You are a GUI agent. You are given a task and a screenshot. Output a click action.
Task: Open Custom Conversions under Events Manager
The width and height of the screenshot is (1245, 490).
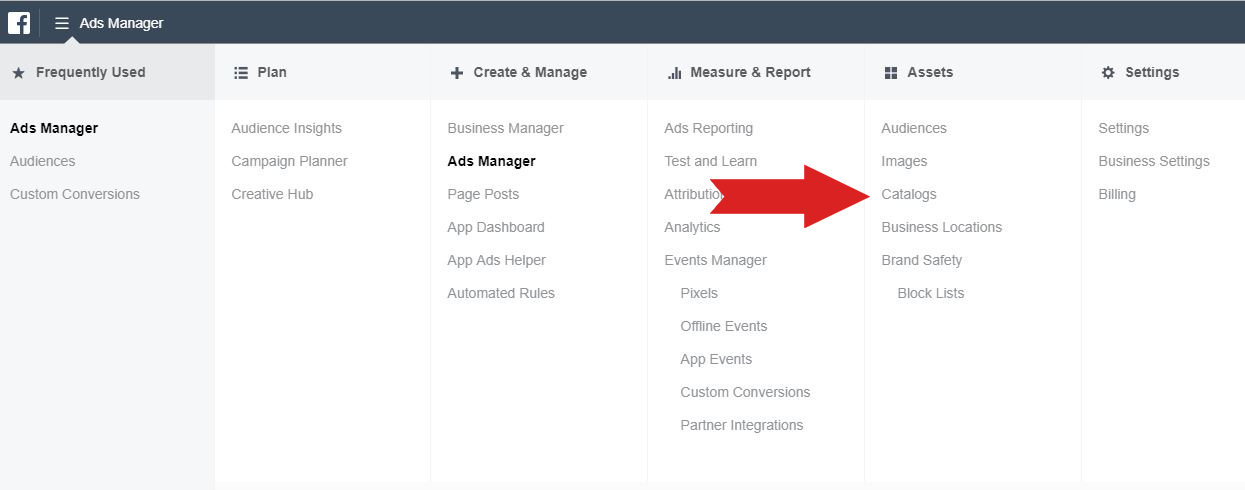pos(745,392)
